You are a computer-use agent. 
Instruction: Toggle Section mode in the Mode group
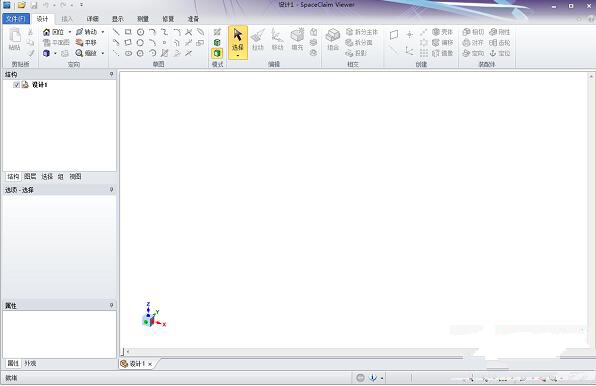click(217, 43)
